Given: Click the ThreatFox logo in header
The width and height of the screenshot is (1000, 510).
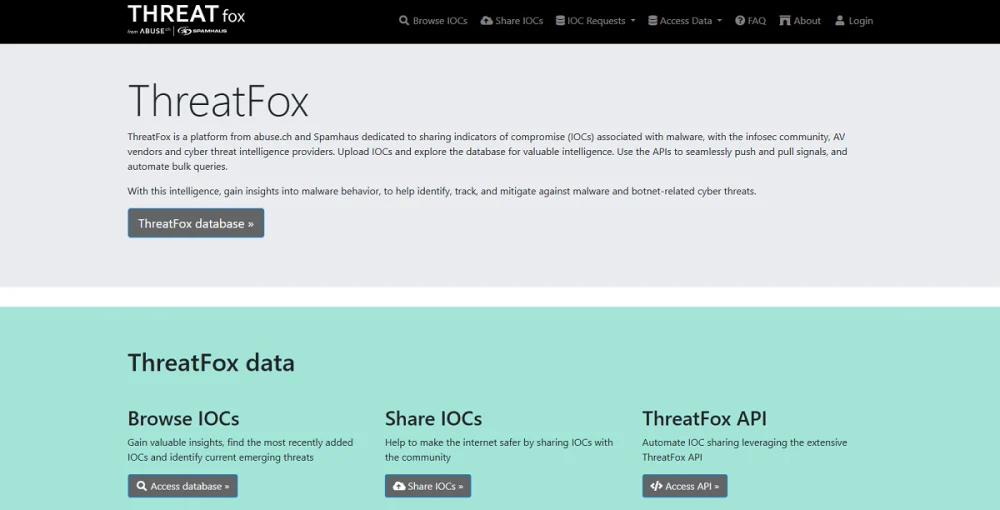Looking at the screenshot, I should (x=186, y=20).
